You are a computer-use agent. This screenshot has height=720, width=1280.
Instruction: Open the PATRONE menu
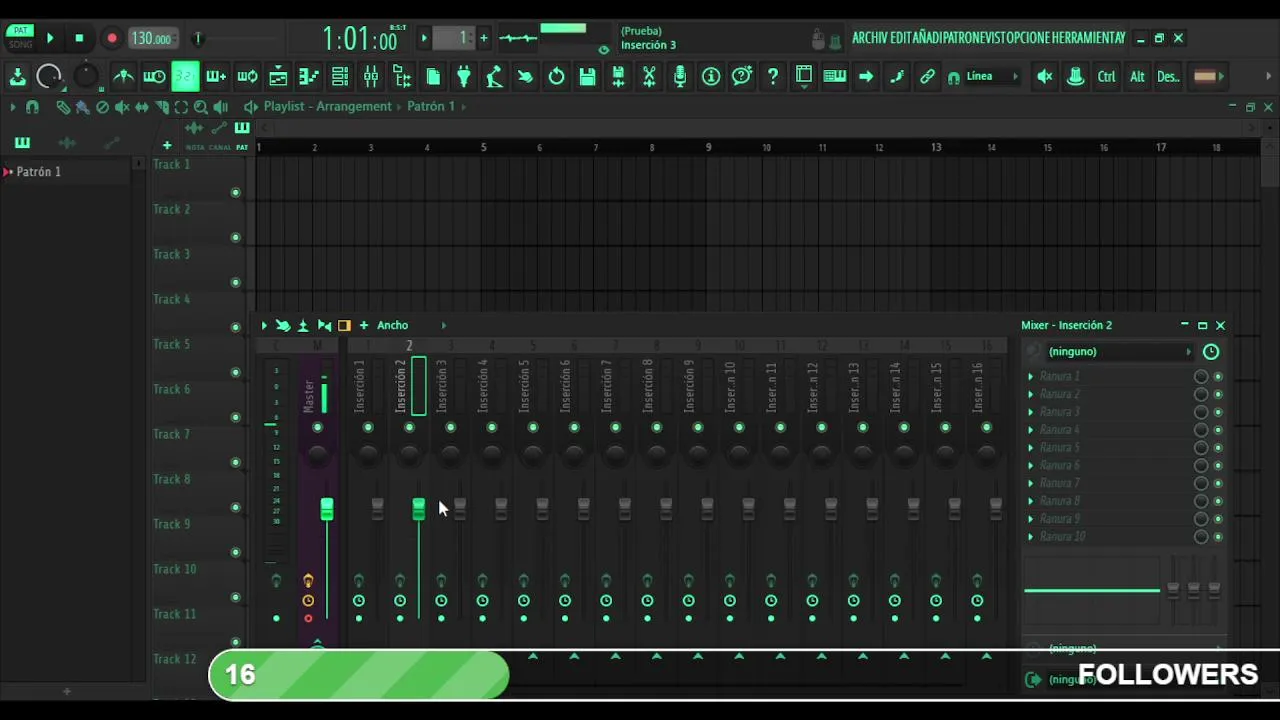pos(963,38)
